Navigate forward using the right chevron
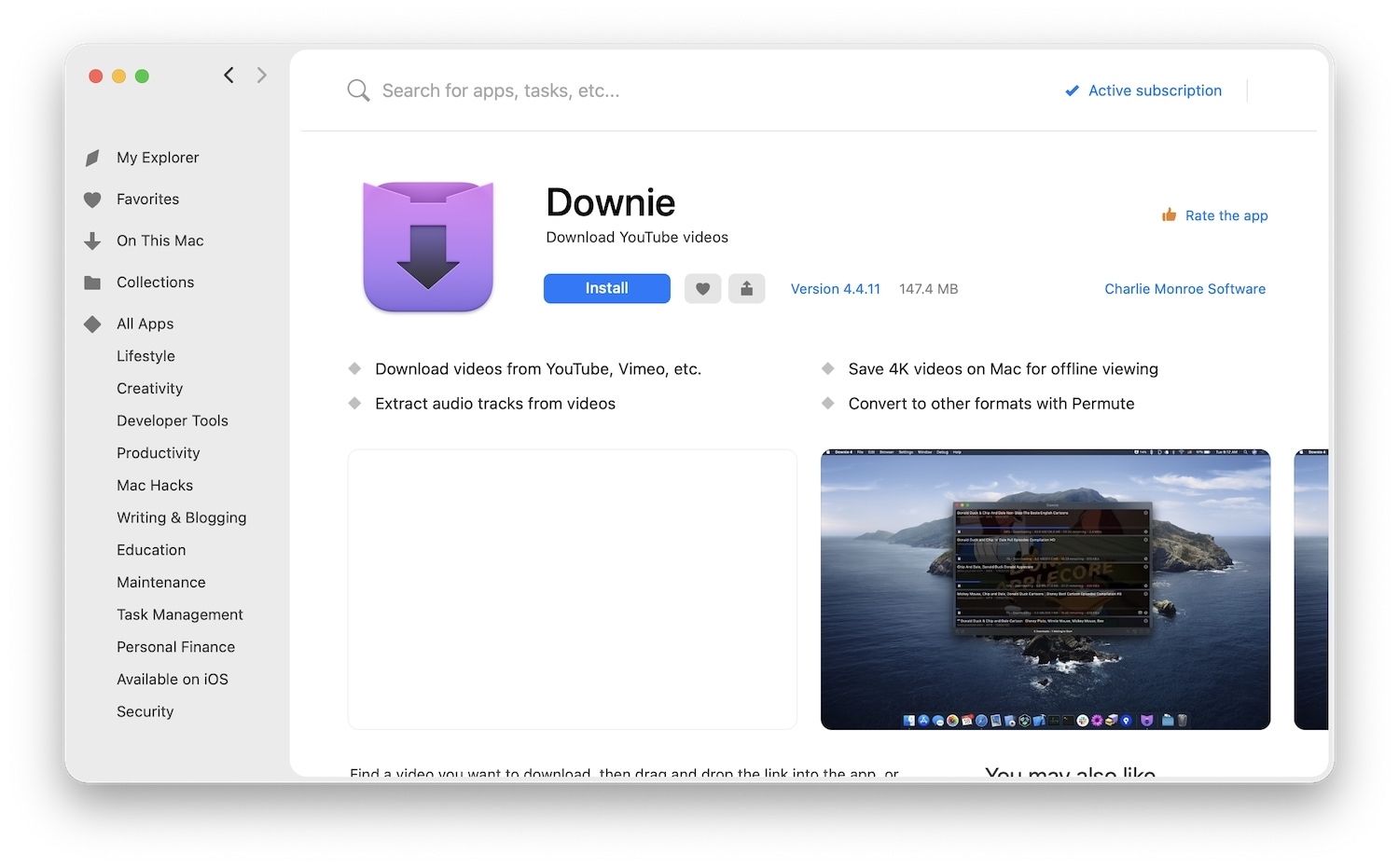Image resolution: width=1399 pixels, height=868 pixels. click(x=262, y=75)
